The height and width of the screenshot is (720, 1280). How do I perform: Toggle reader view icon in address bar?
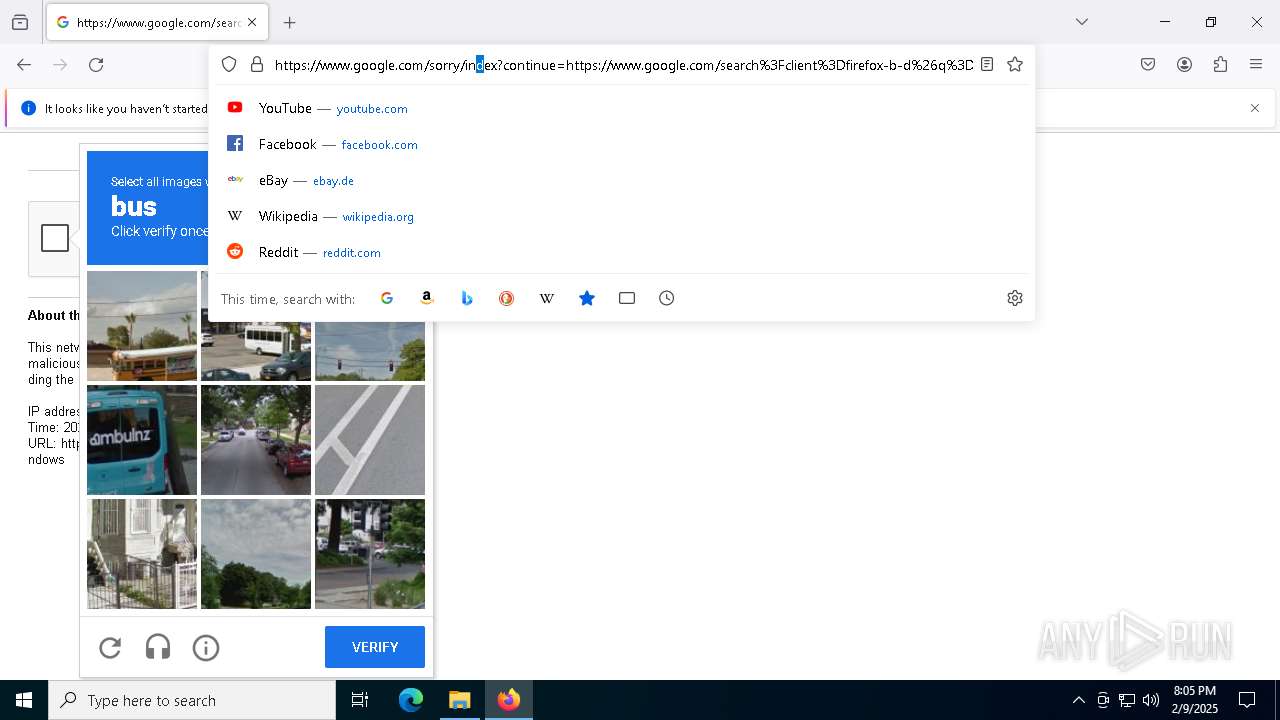[987, 65]
